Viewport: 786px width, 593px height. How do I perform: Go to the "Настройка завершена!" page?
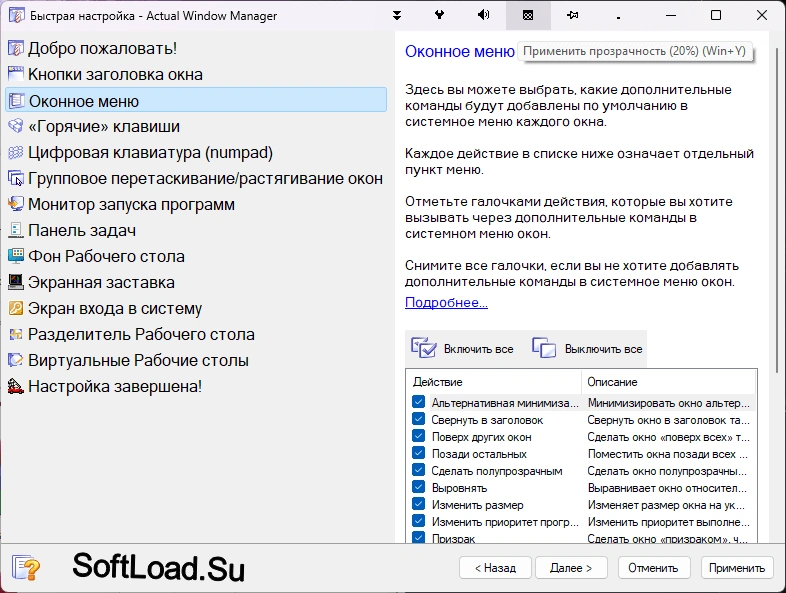[115, 386]
